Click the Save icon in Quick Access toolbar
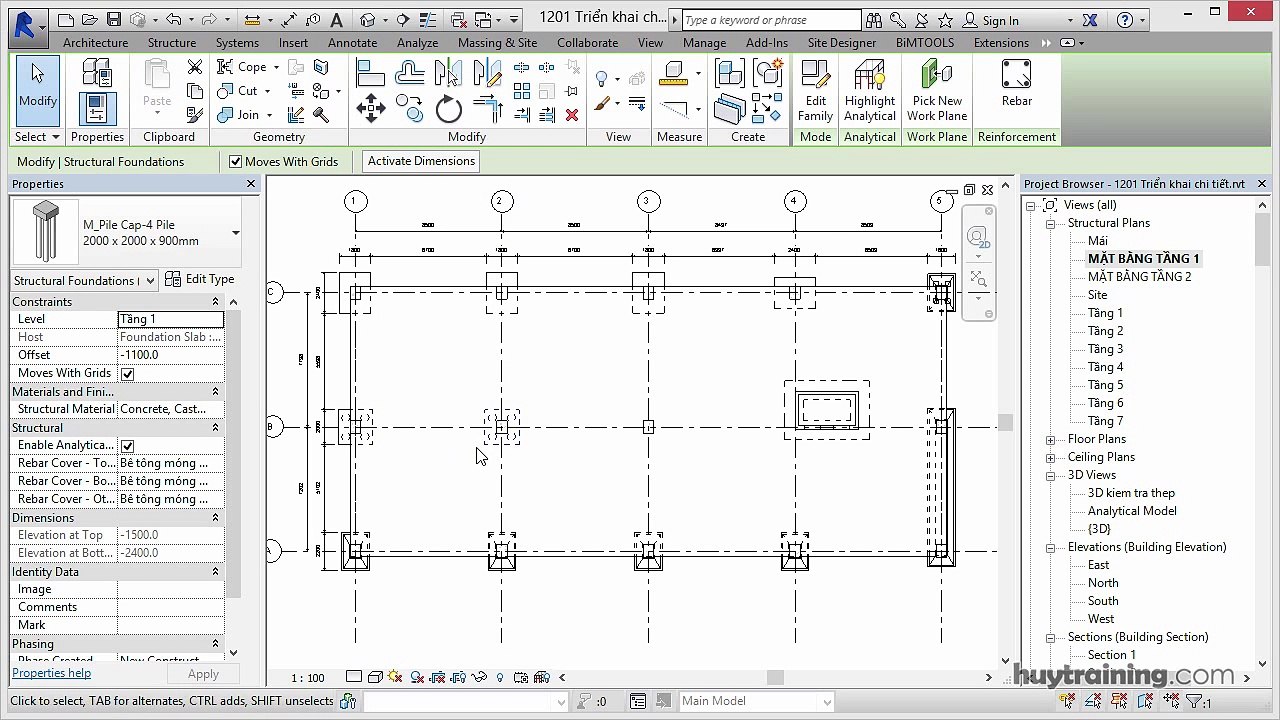The width and height of the screenshot is (1280, 720). 113,20
